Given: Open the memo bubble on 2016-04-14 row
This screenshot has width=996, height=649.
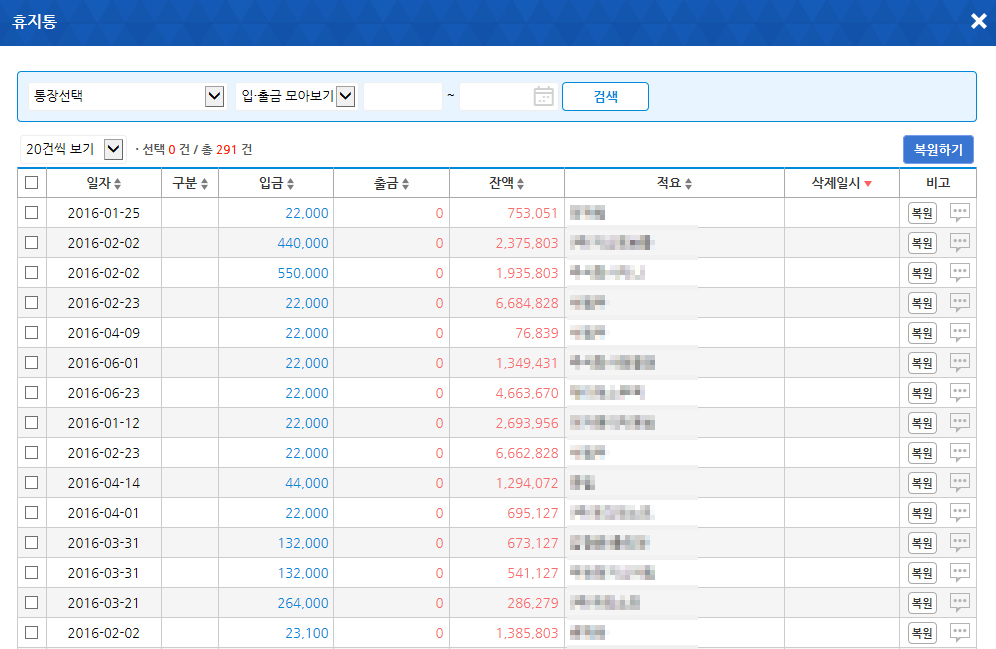Looking at the screenshot, I should (959, 482).
